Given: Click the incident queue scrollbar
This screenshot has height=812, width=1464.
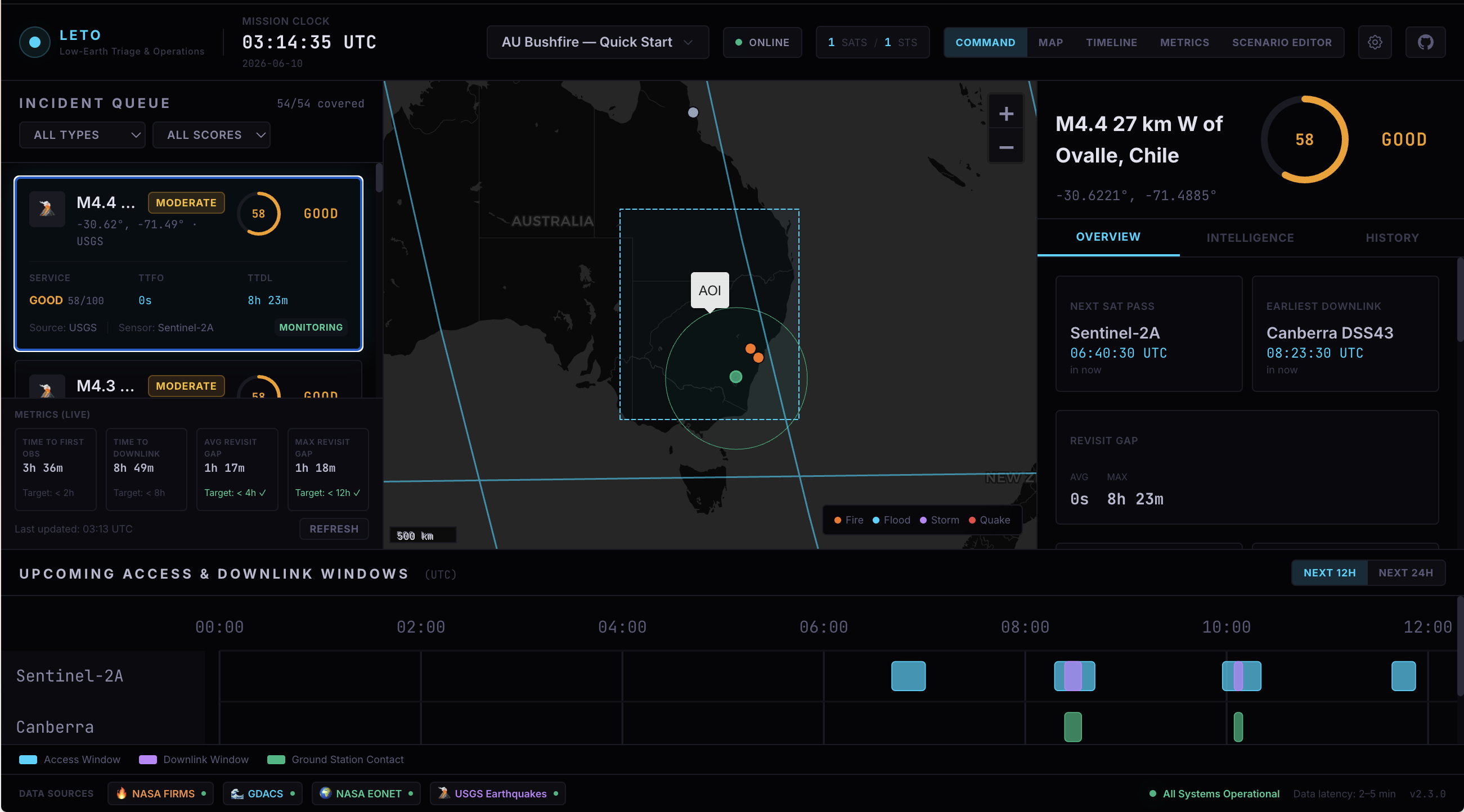Looking at the screenshot, I should pyautogui.click(x=379, y=178).
